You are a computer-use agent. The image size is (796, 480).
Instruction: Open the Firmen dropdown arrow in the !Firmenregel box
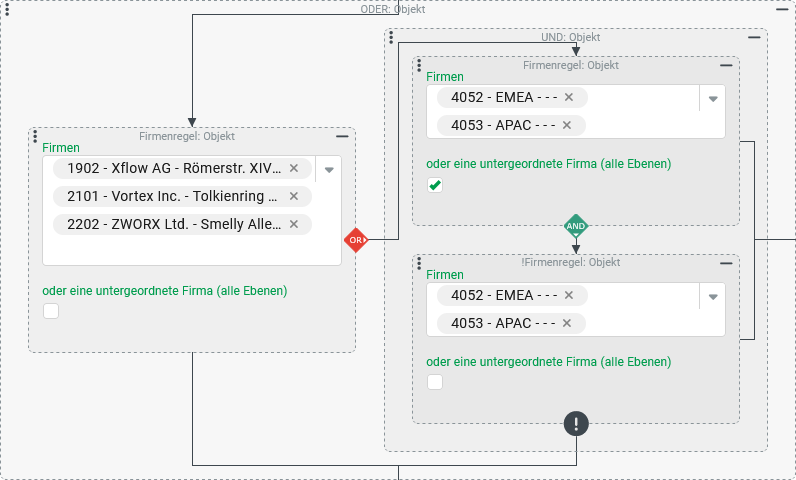(713, 297)
